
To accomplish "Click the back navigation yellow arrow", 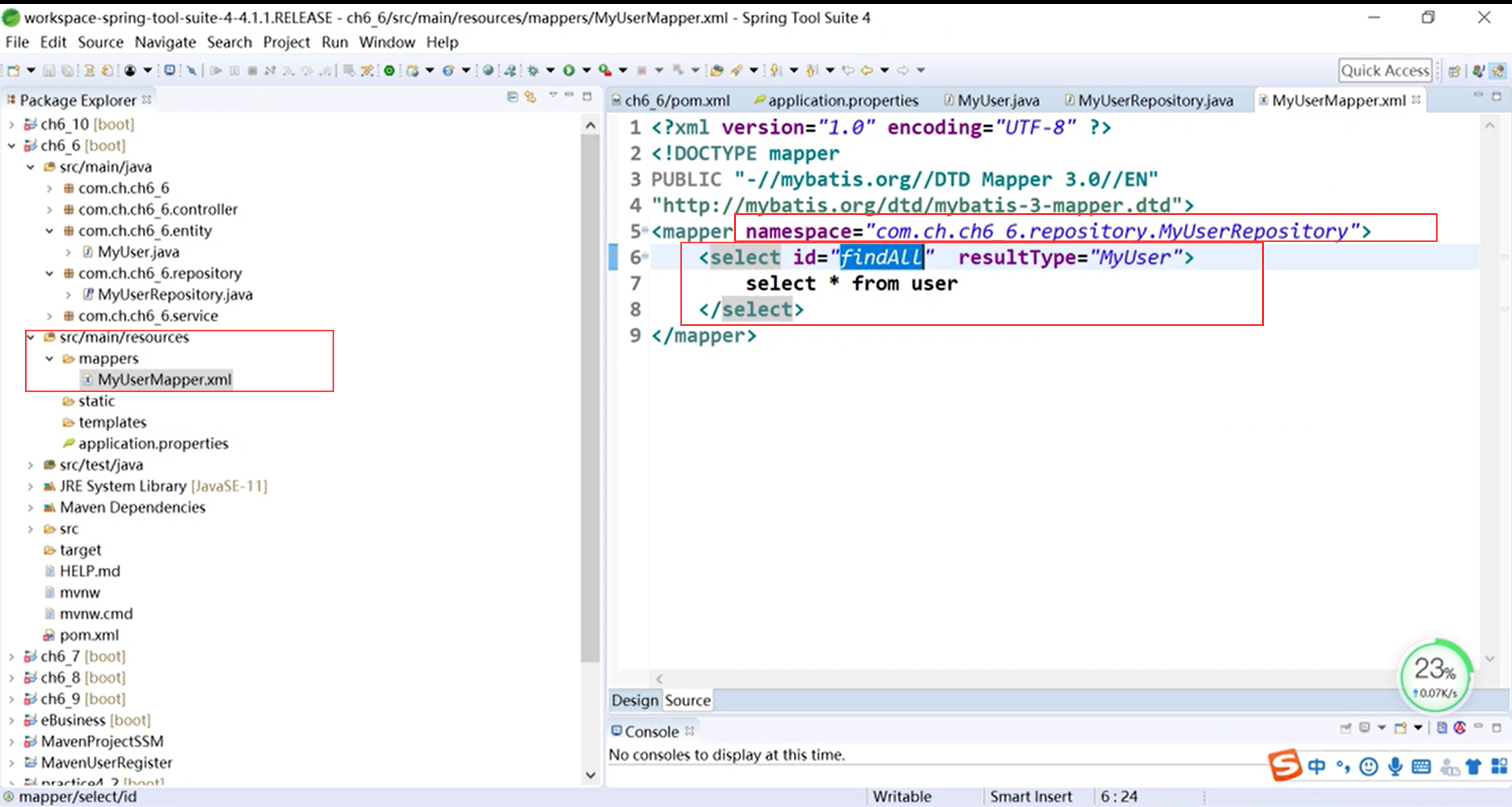I will [866, 71].
